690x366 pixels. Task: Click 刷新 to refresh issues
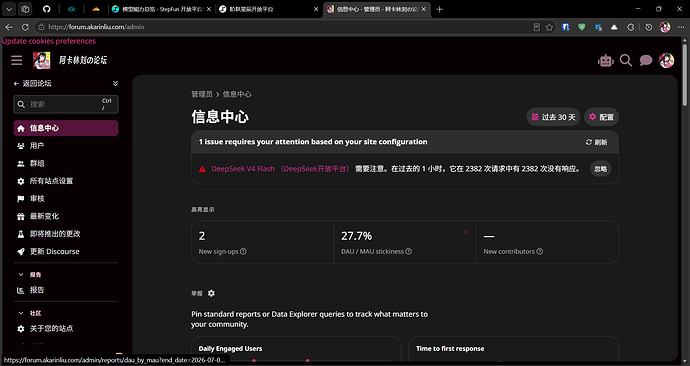click(x=596, y=142)
